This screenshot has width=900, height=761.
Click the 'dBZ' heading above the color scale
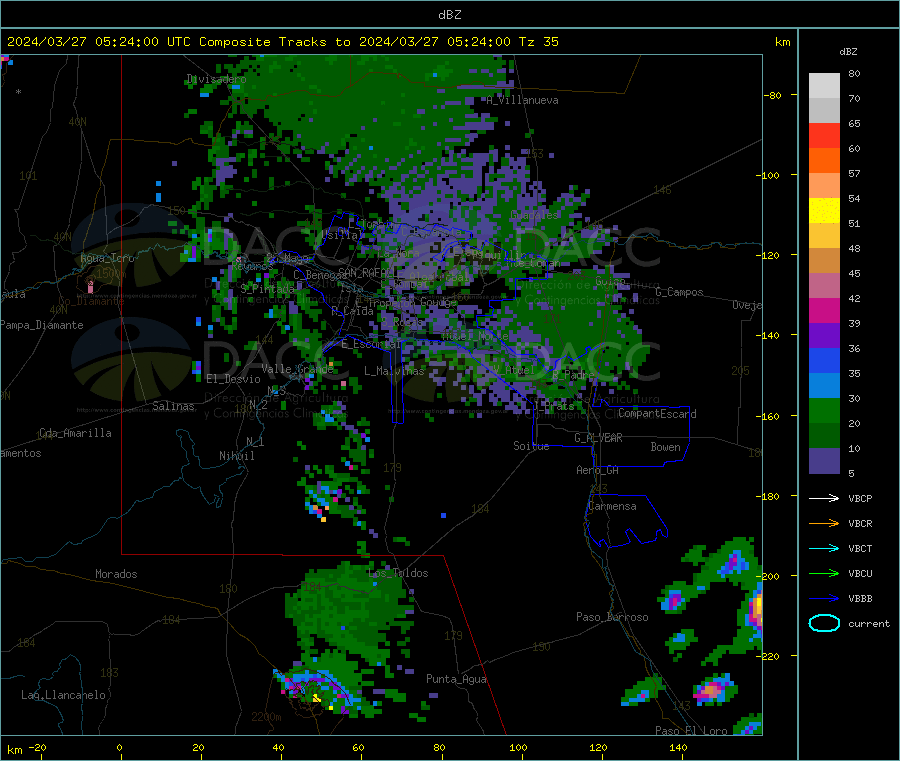(848, 52)
